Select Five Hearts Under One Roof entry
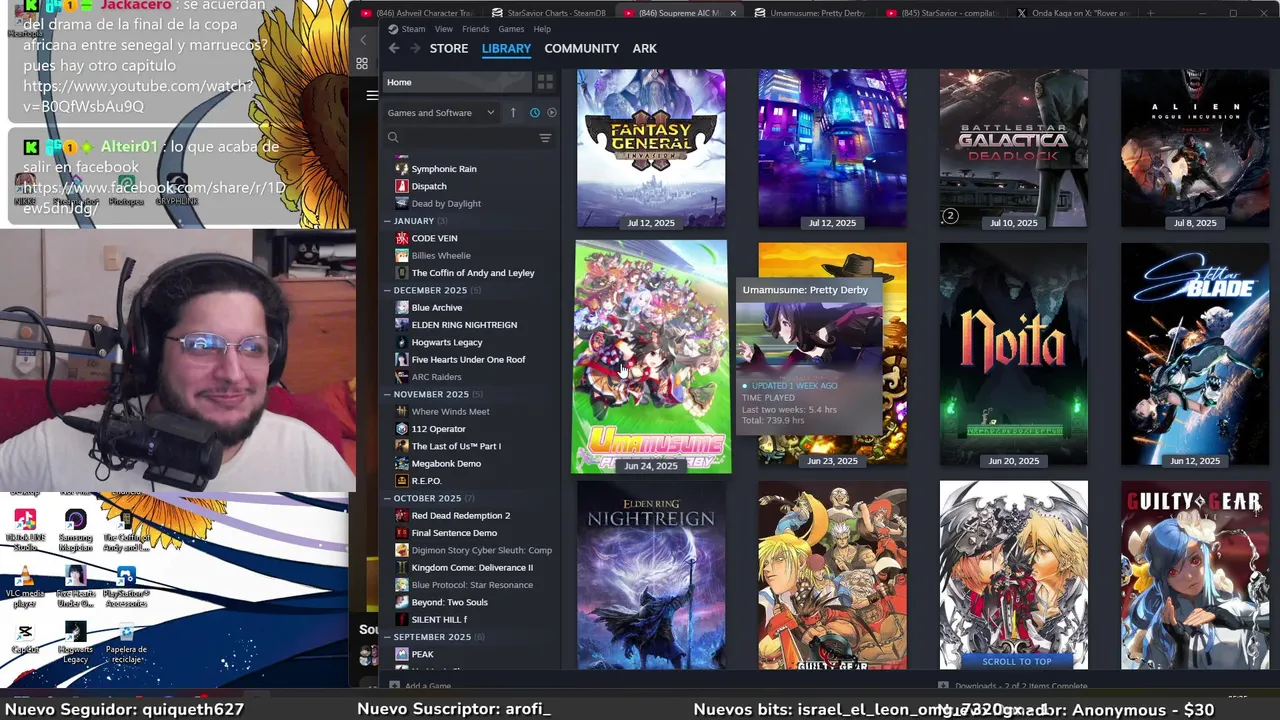 coord(467,359)
